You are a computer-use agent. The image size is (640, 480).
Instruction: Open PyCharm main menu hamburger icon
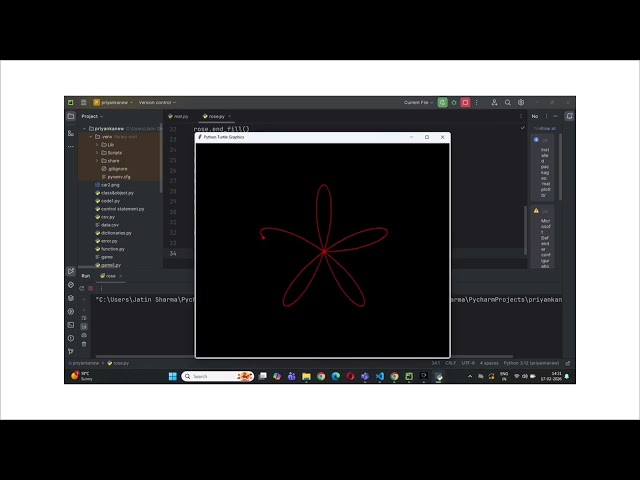pos(83,102)
